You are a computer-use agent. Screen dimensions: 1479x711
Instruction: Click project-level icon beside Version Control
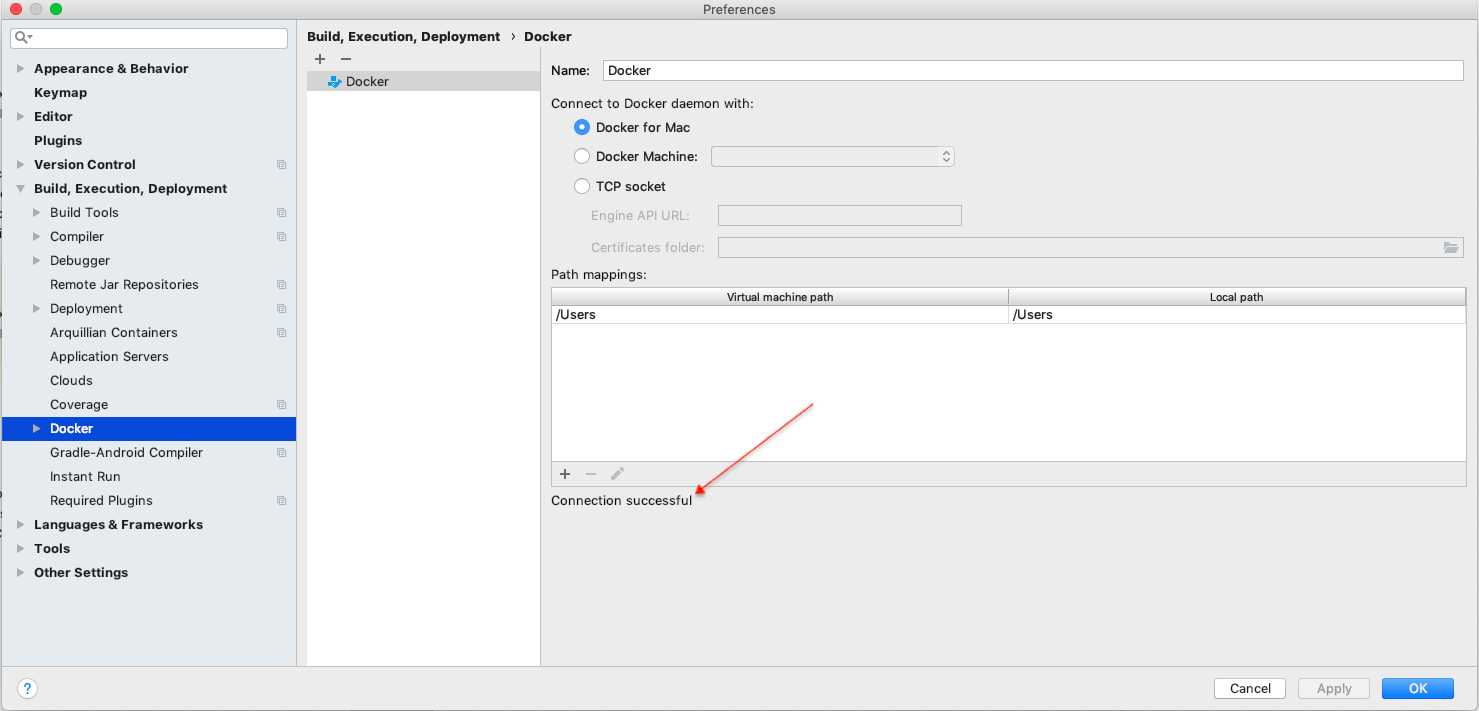click(282, 164)
